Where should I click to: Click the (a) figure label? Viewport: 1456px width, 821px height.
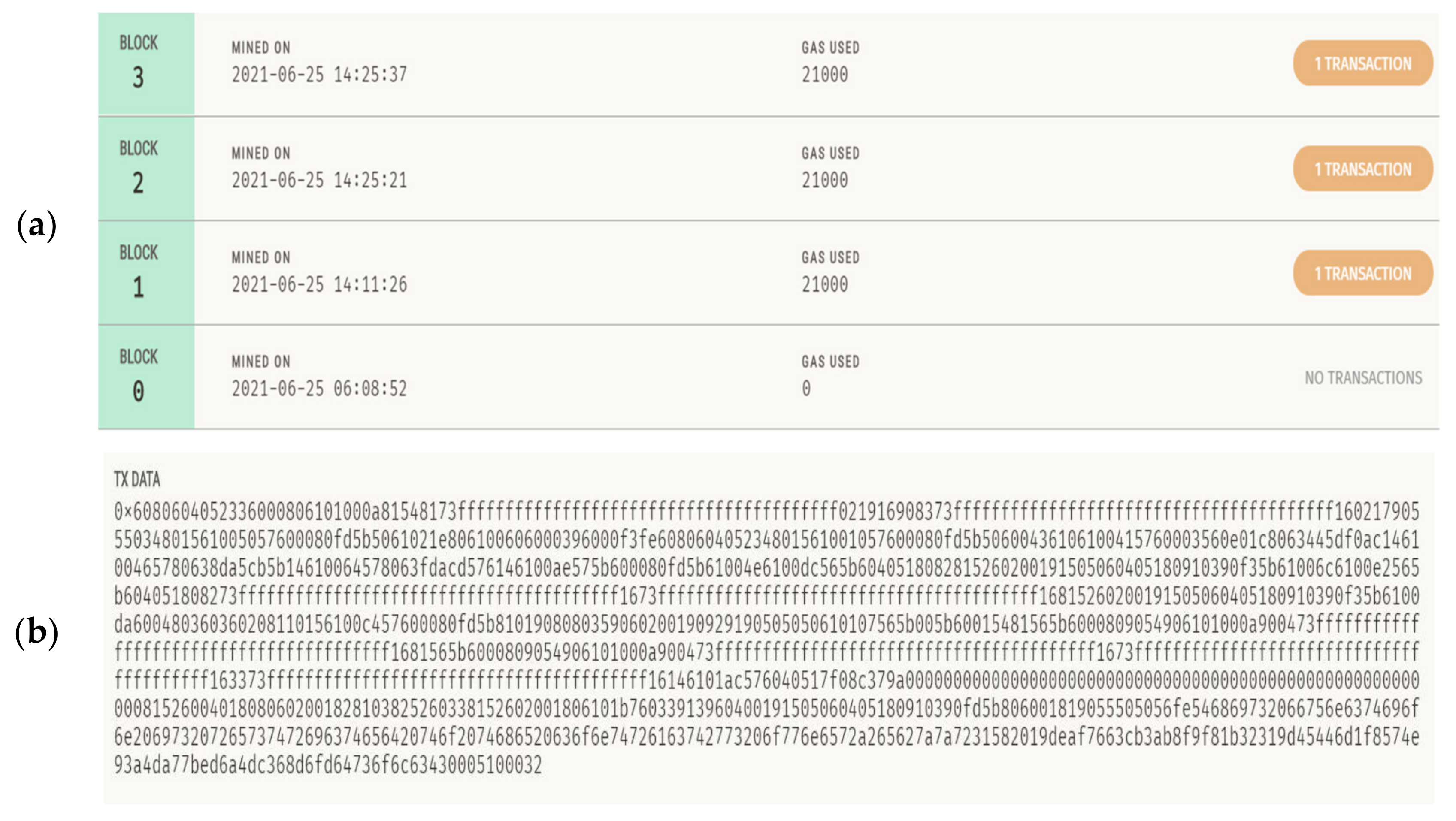[x=37, y=225]
